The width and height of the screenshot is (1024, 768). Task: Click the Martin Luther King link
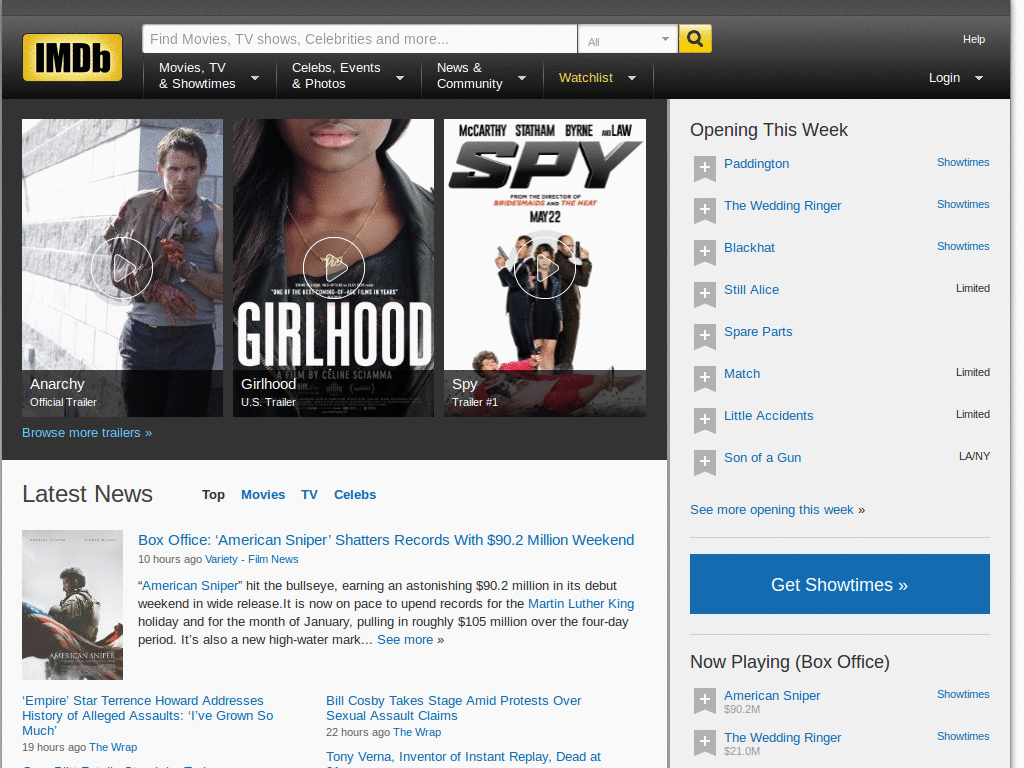coord(581,604)
